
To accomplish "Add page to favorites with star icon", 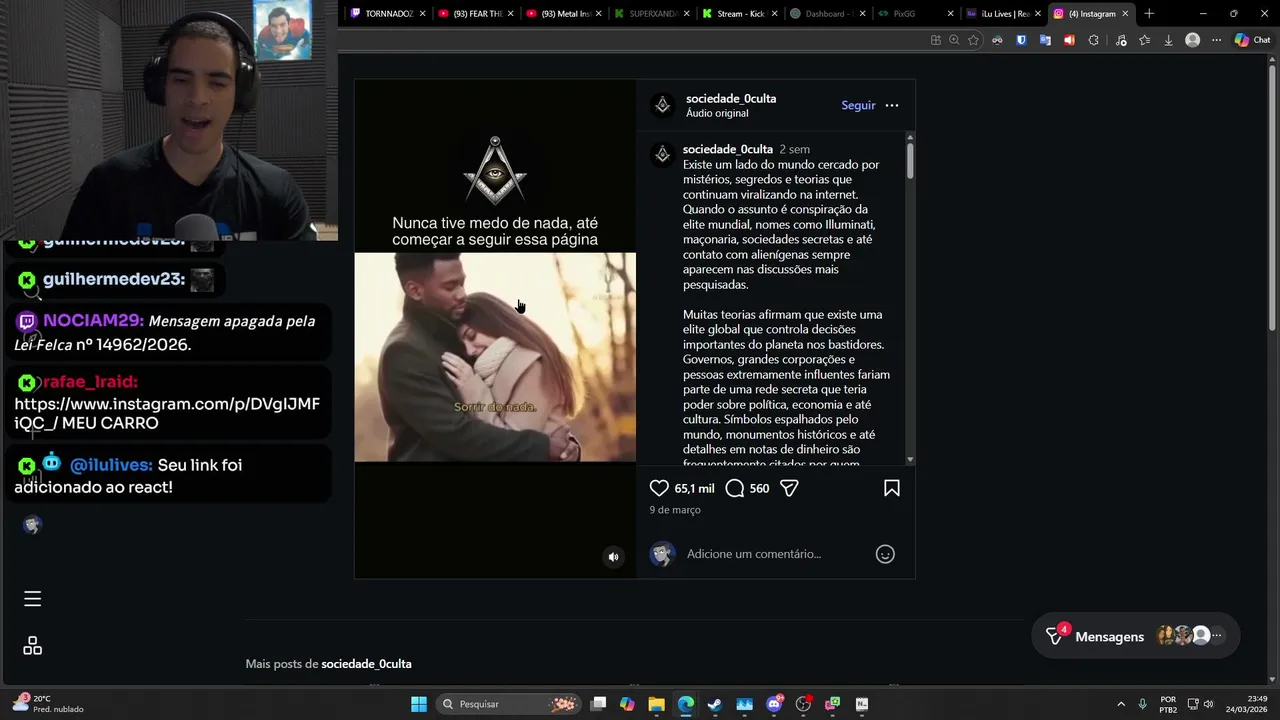I will point(973,40).
